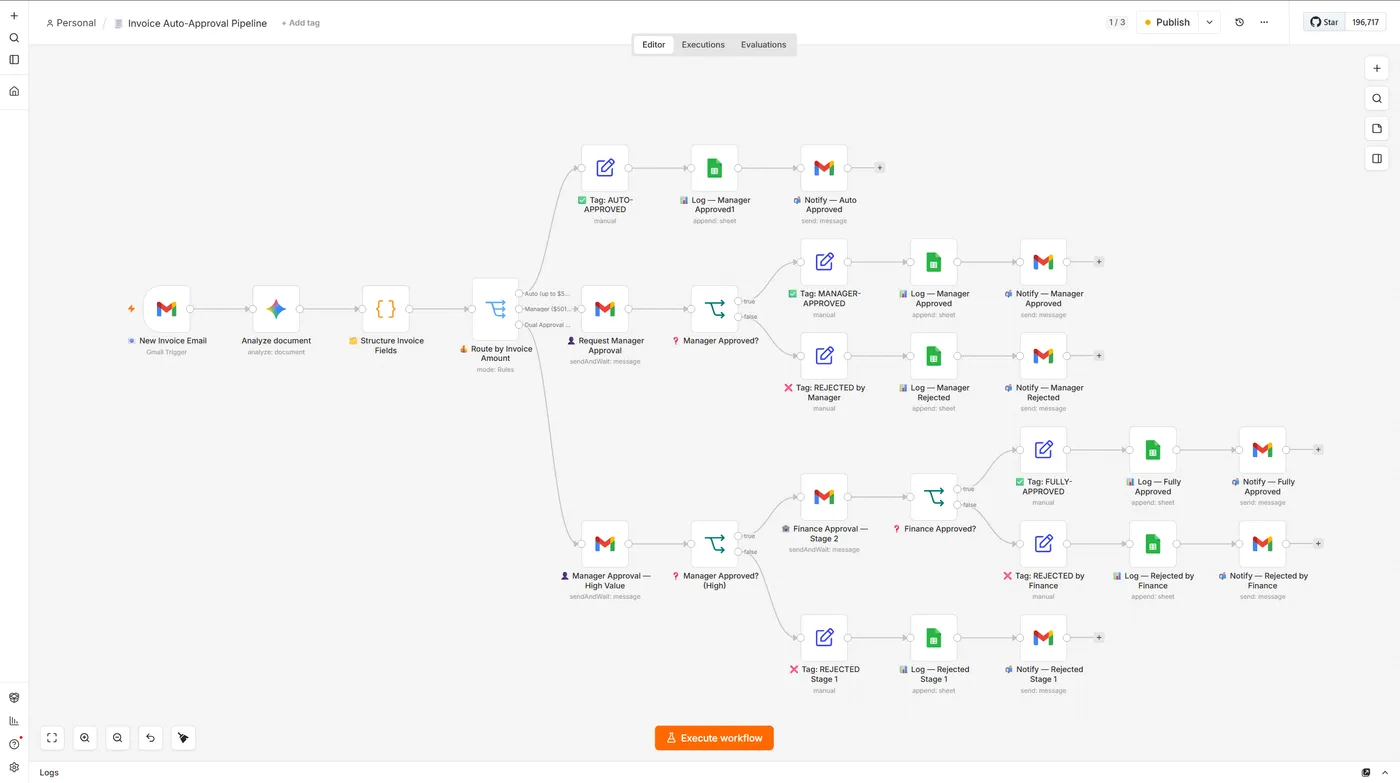
Task: Add node after Notify — Fully Approved plus
Action: click(x=1318, y=450)
